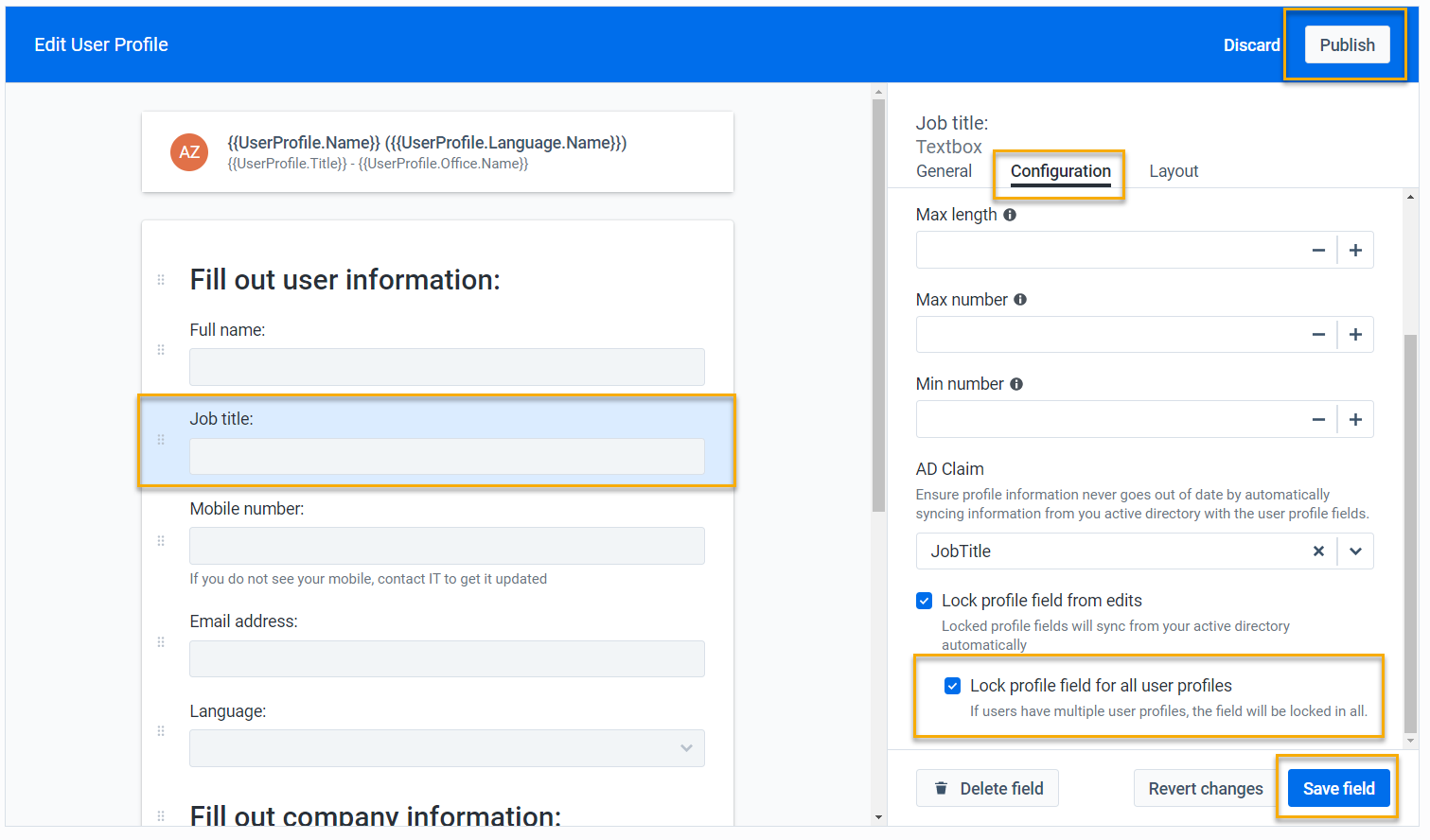The image size is (1430, 840).
Task: Click the 'AD Claim' section label
Action: pyautogui.click(x=949, y=469)
